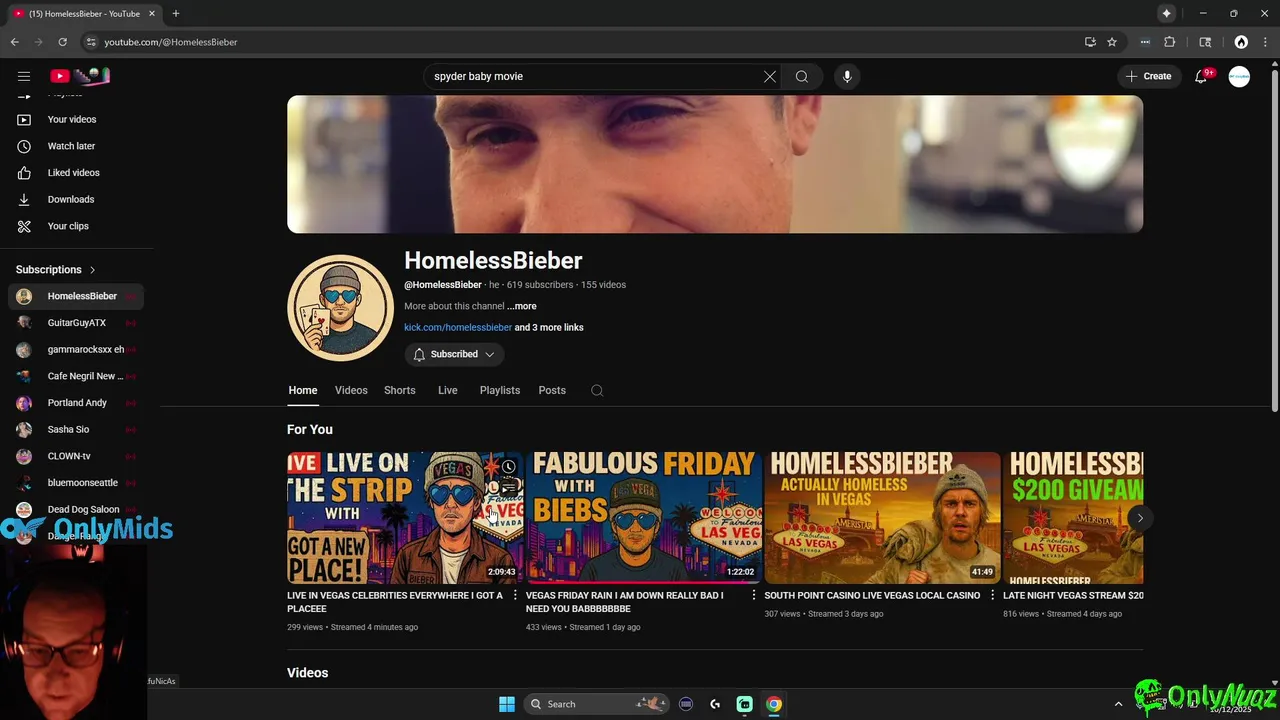
Task: Expand 'and 3 more links'
Action: point(549,327)
